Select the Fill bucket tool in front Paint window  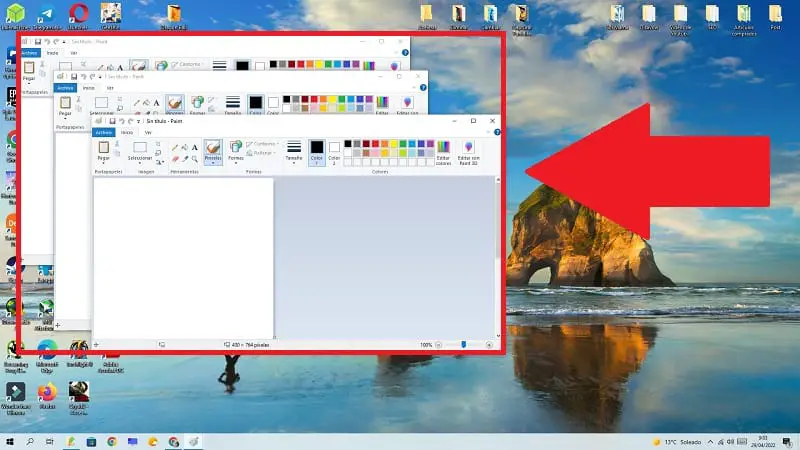point(185,147)
